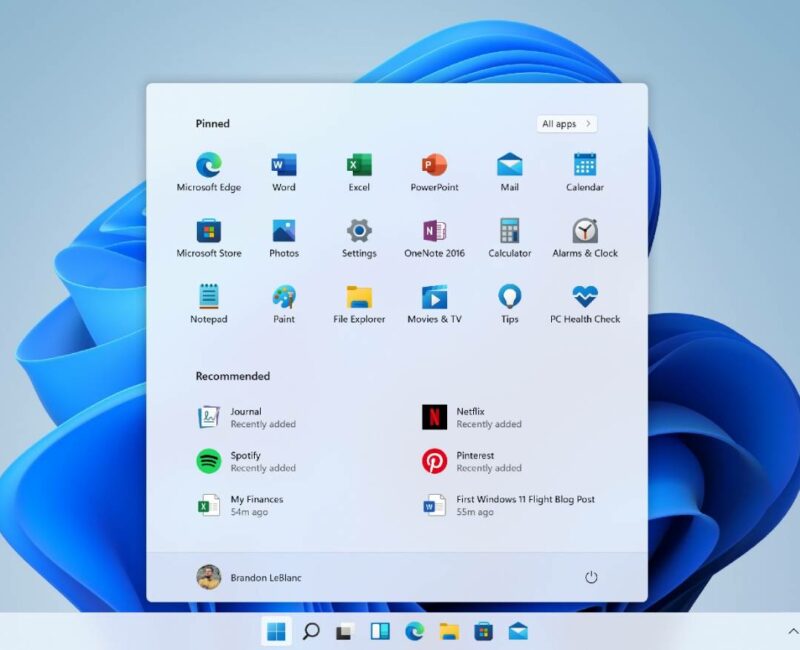Open taskbar Search magnifier
Image resolution: width=800 pixels, height=650 pixels.
[x=311, y=632]
